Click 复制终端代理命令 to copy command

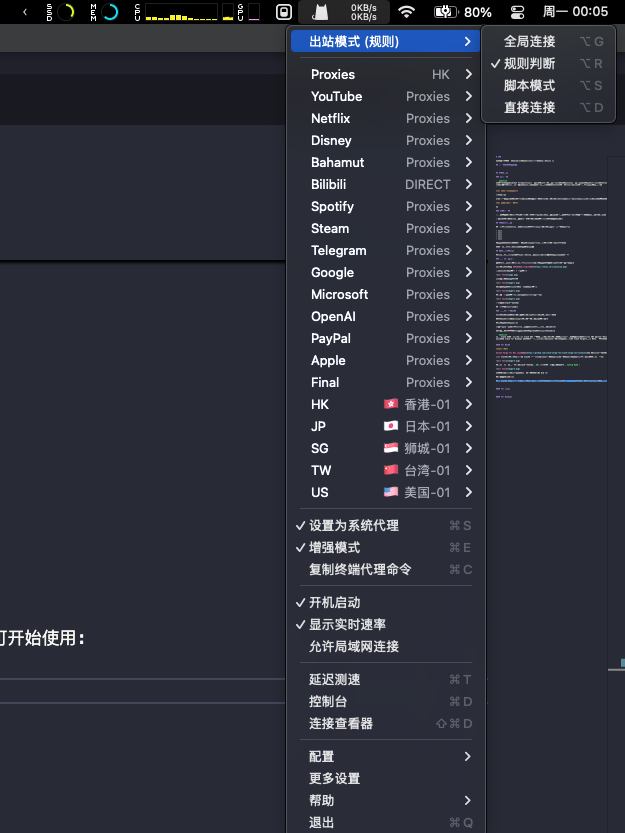coord(360,569)
